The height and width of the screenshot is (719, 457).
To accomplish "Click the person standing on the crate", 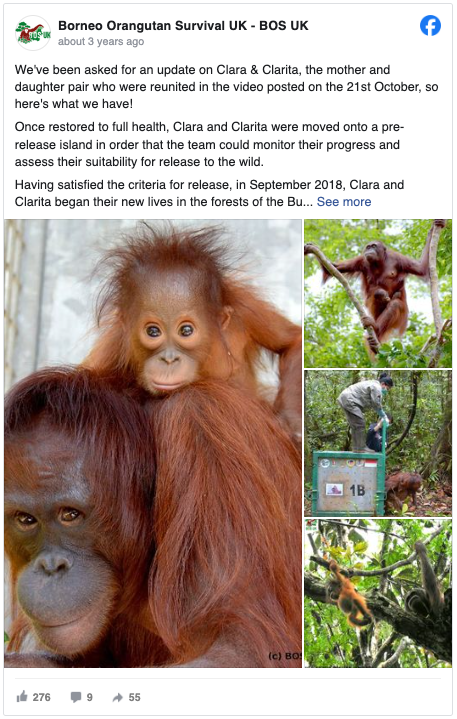I will click(x=364, y=411).
